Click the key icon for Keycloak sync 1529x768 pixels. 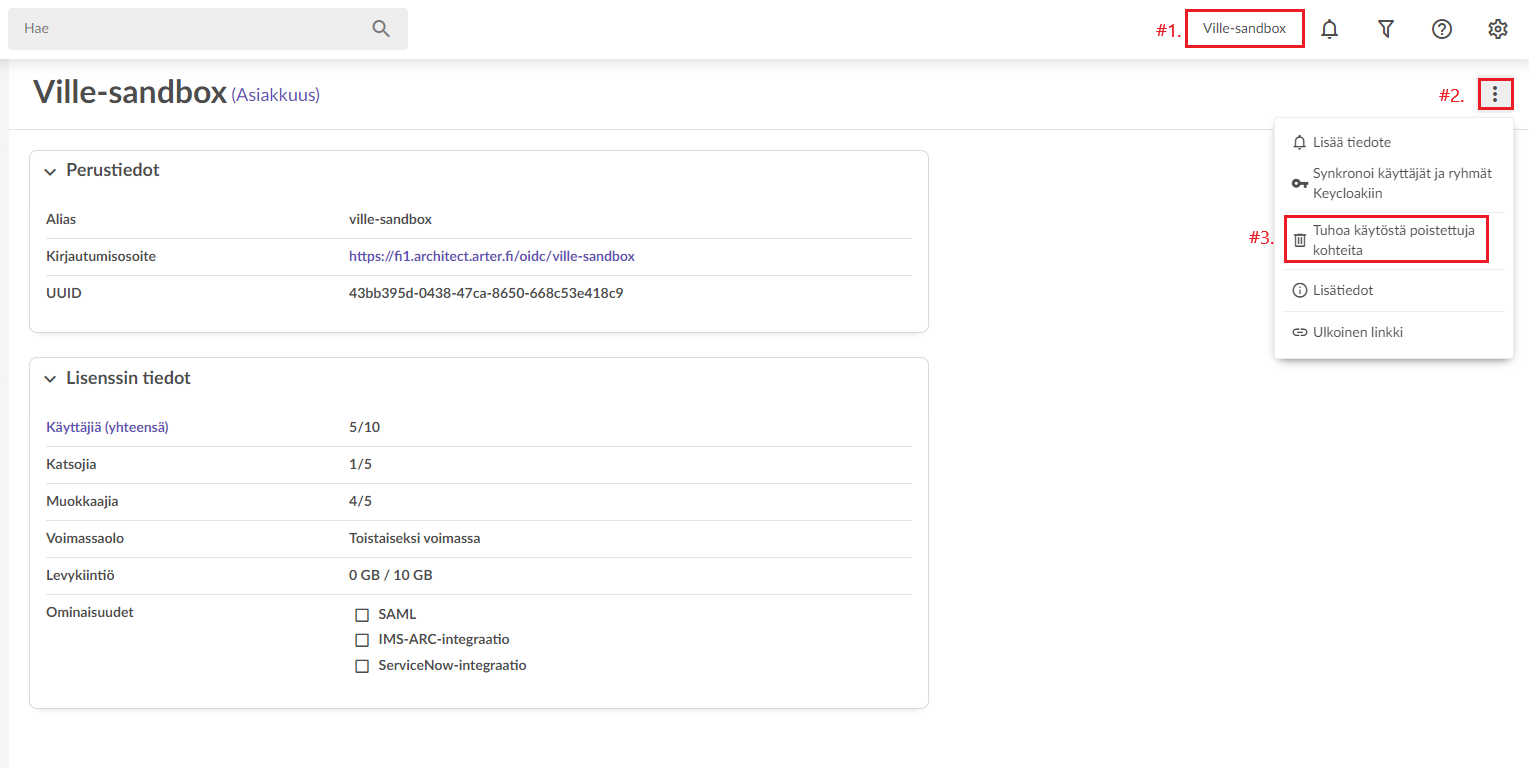1300,184
